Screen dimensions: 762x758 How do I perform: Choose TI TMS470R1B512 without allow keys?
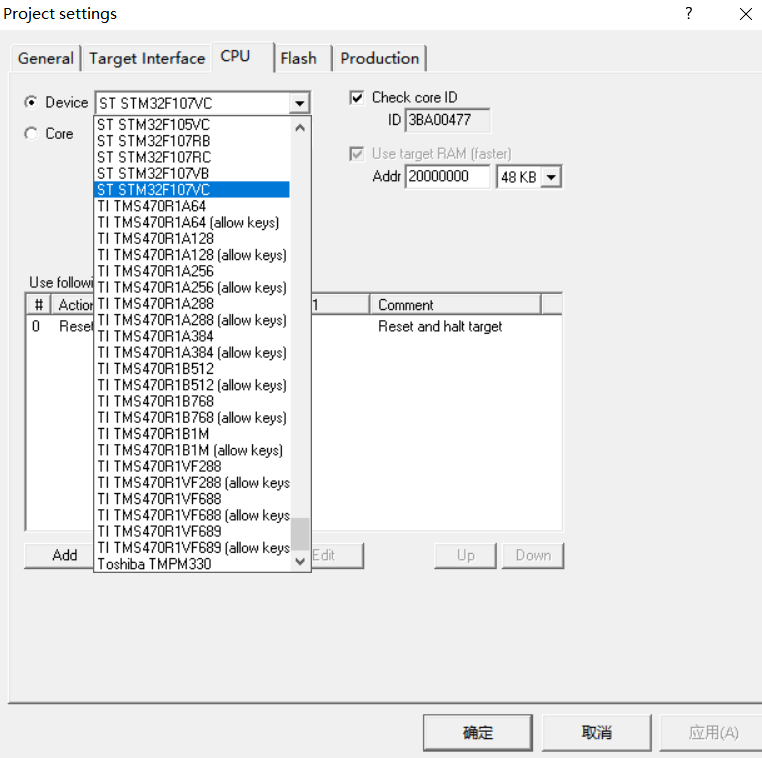(x=192, y=369)
